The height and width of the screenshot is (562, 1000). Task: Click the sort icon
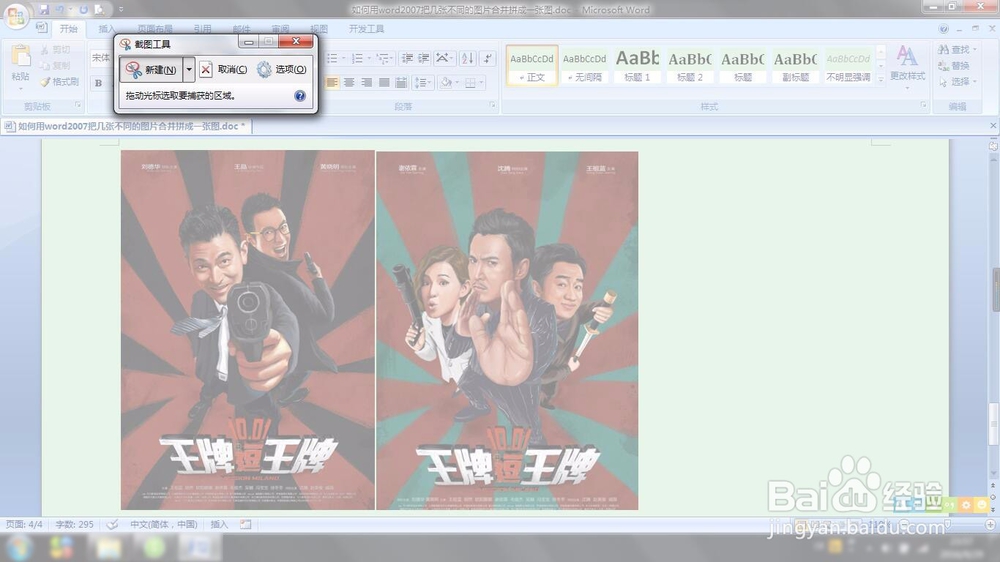tap(467, 58)
